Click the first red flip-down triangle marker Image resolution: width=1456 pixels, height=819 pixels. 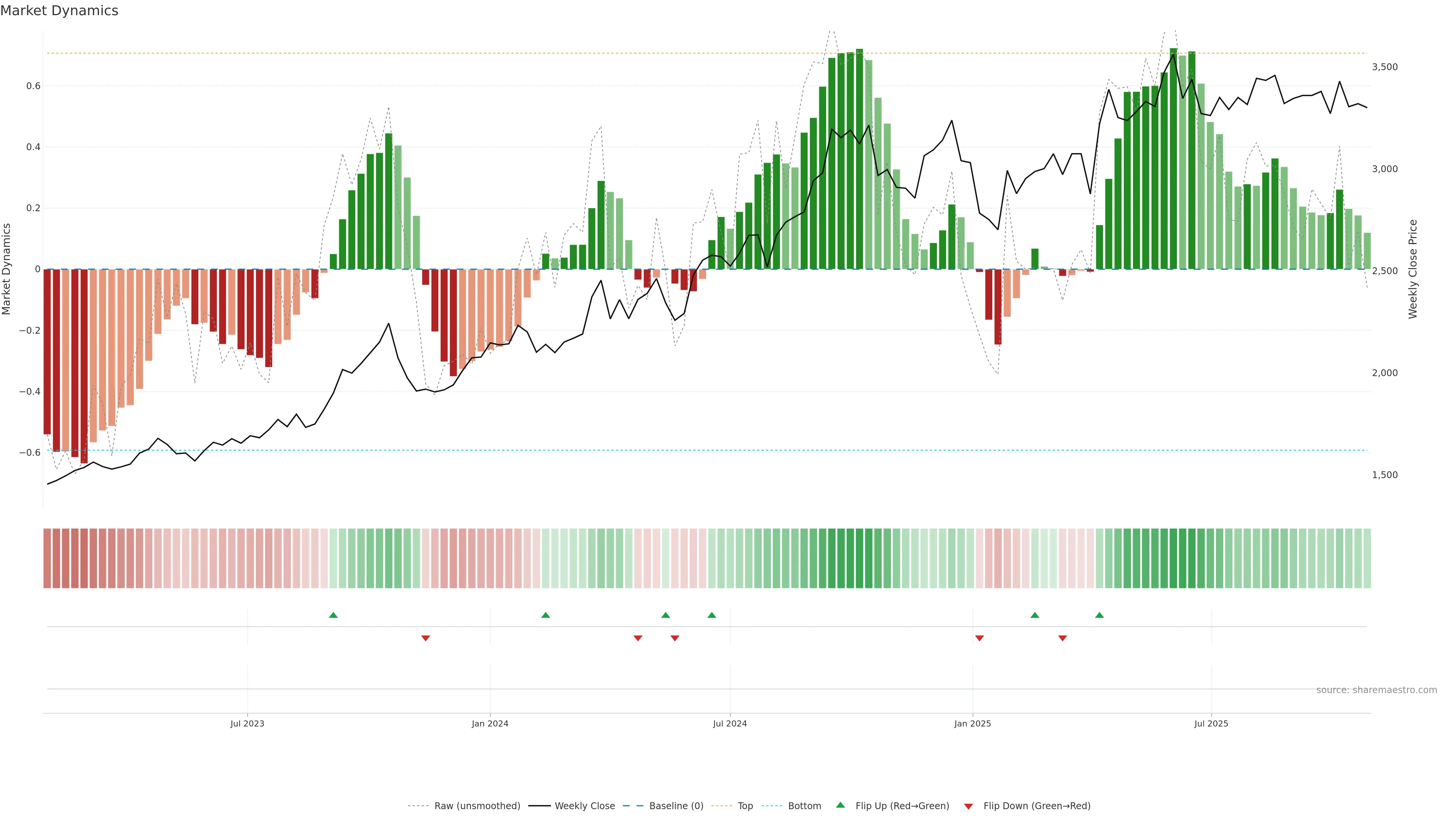425,638
